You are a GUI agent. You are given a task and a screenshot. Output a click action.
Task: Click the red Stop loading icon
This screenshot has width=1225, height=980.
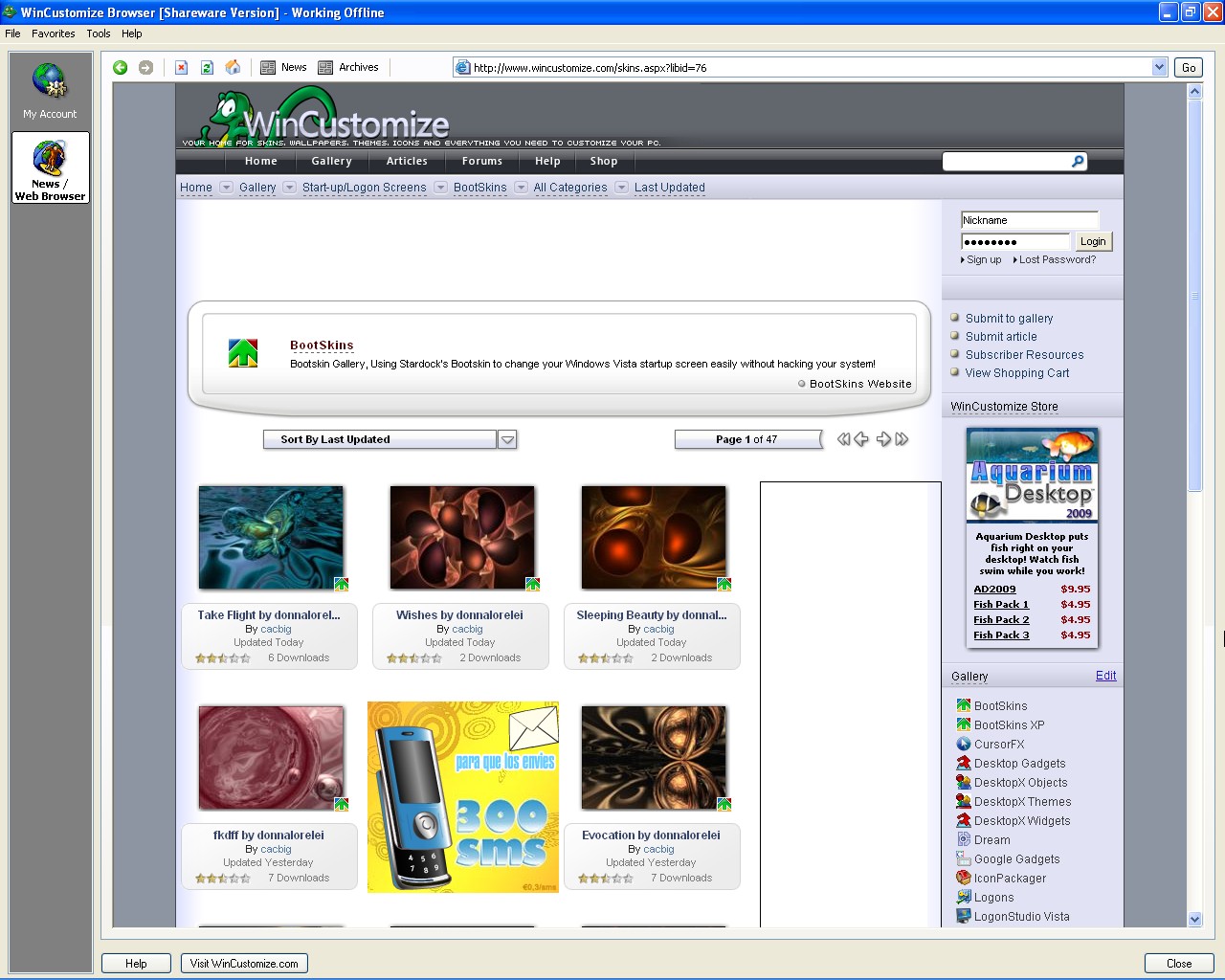click(x=181, y=67)
